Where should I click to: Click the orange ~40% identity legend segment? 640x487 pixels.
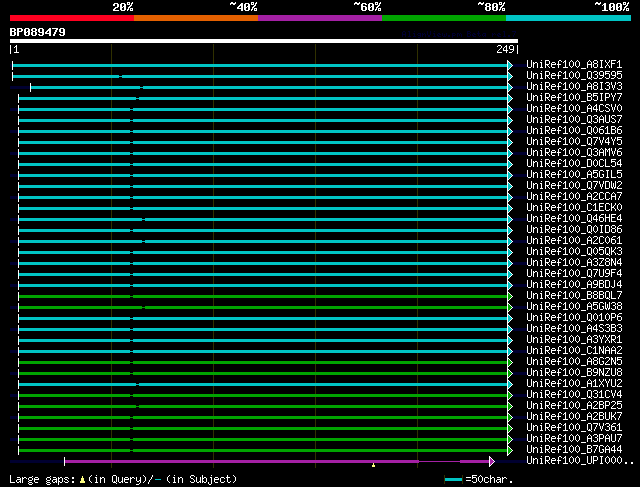point(195,18)
